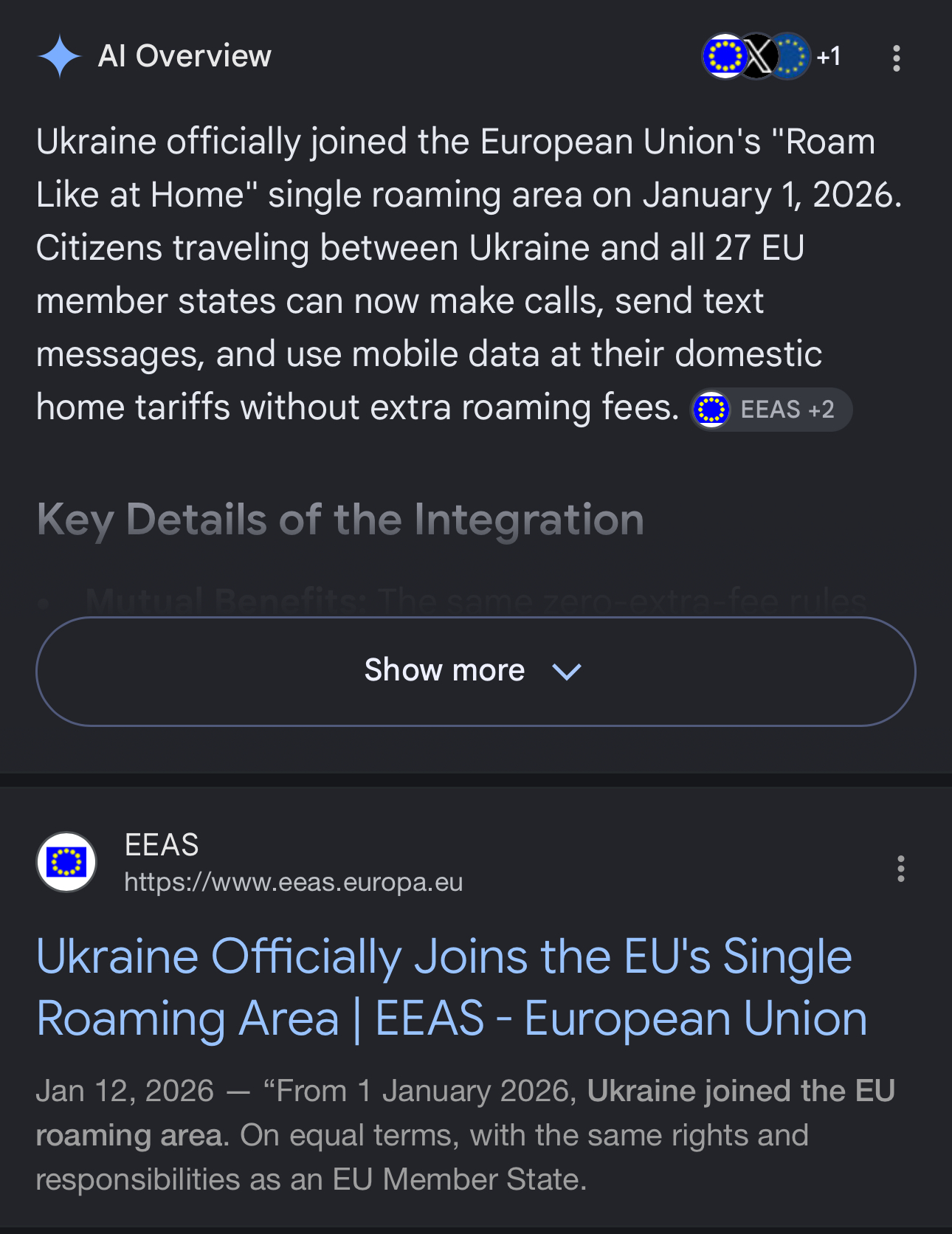The image size is (952, 1234).
Task: Click the Jan 12, 2026 result snippet
Action: point(466,1135)
